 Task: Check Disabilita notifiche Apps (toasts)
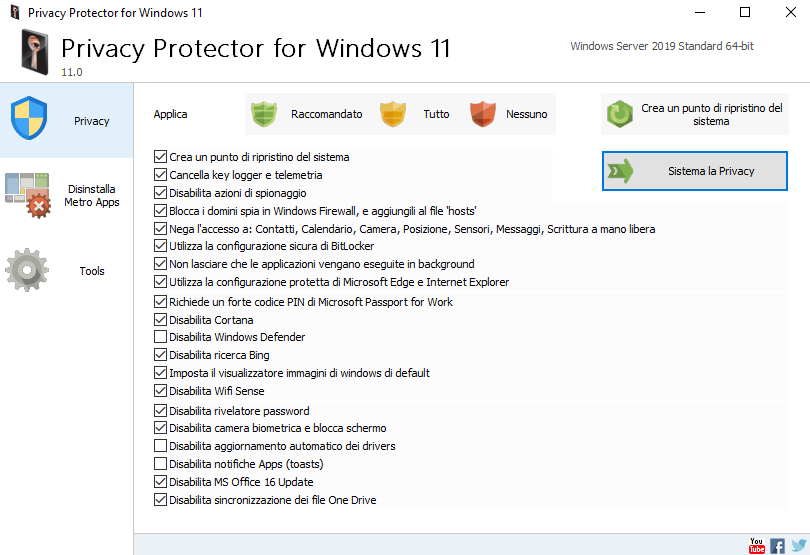(x=160, y=464)
